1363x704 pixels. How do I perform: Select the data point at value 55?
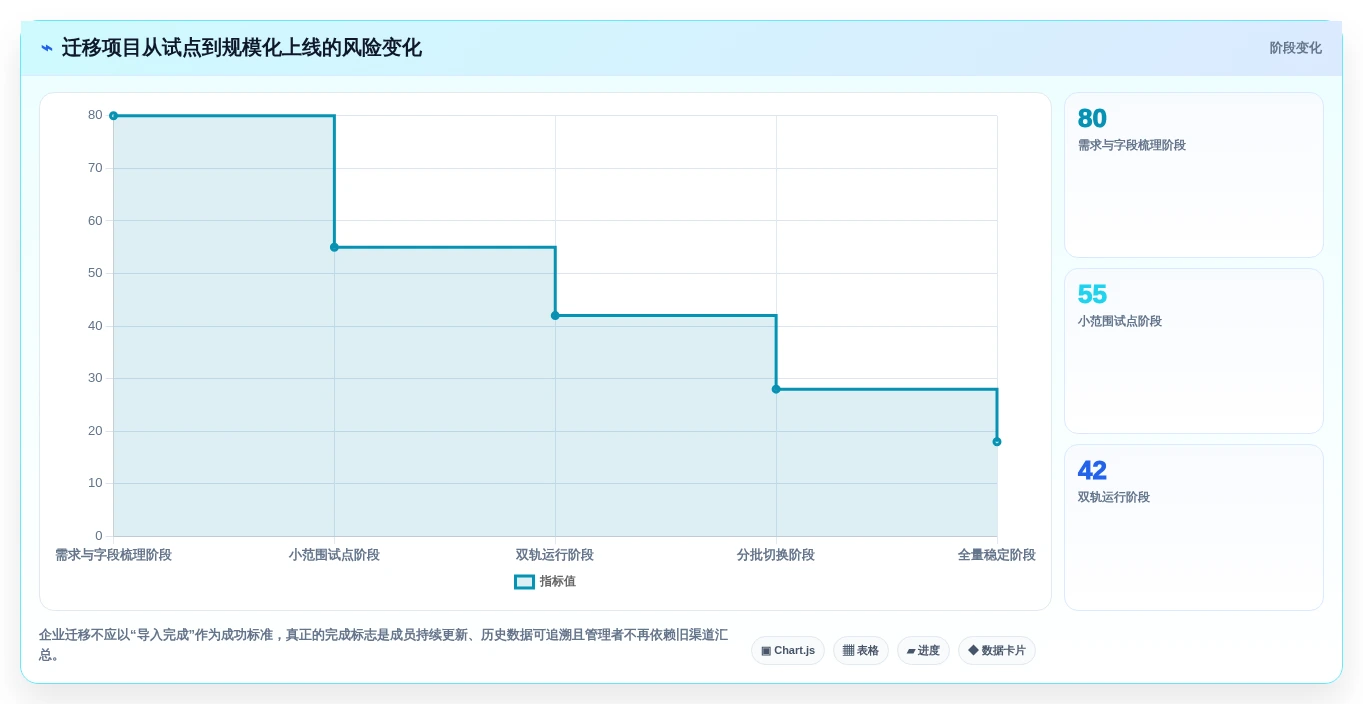pyautogui.click(x=334, y=247)
